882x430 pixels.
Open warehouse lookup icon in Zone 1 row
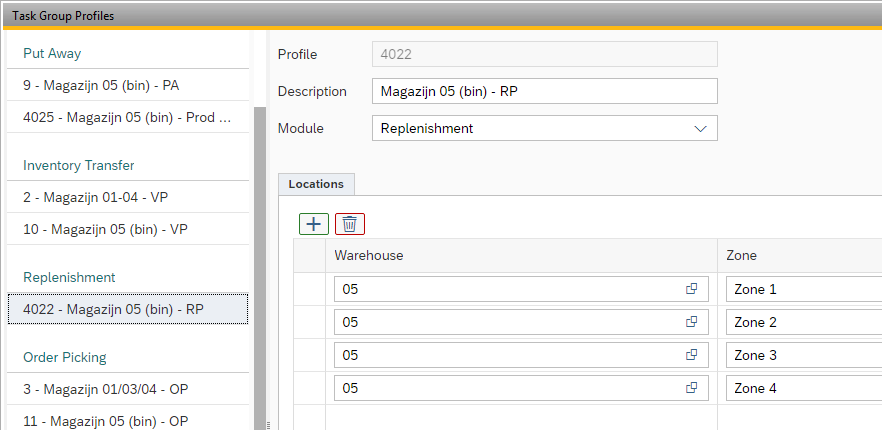tap(690, 289)
